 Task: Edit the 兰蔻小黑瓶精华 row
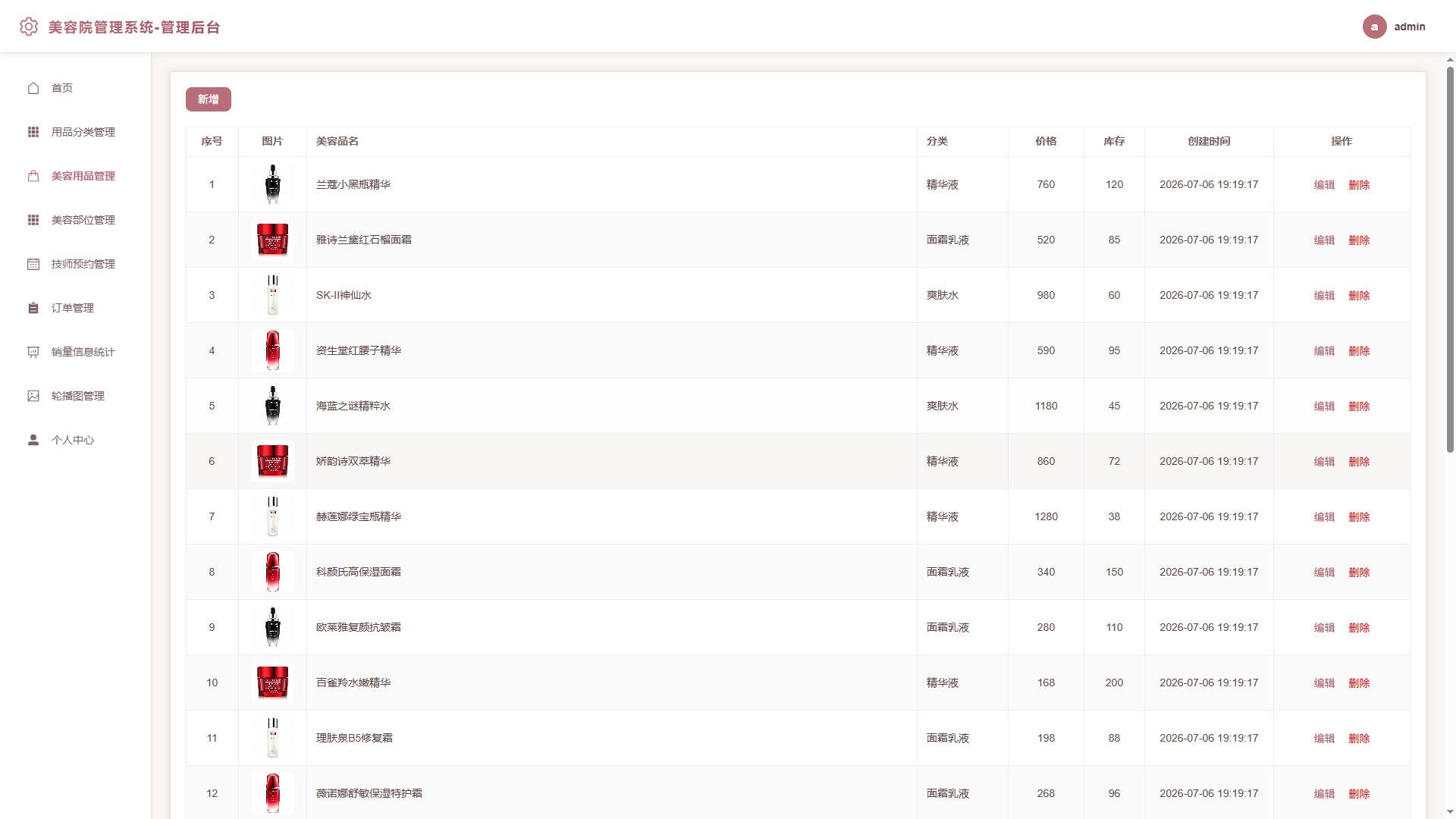coord(1324,185)
